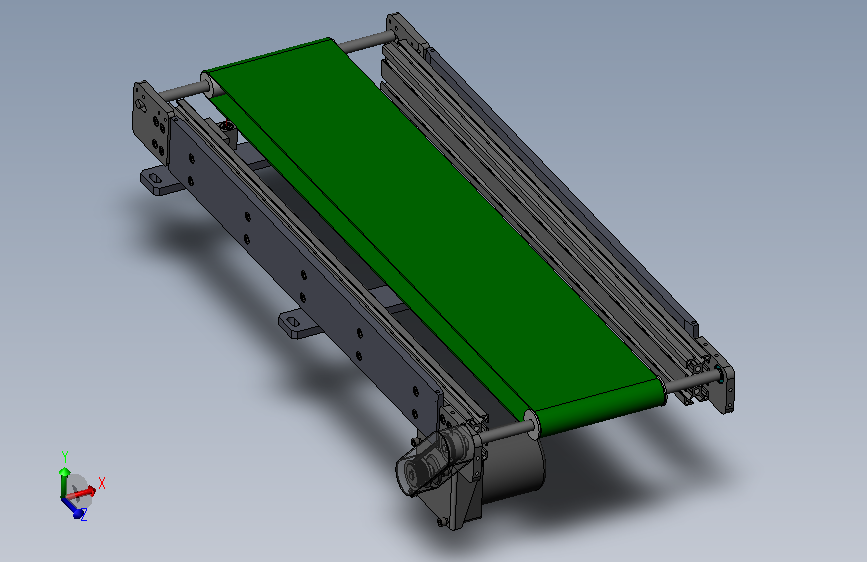Click the blue Z axis arrow on triad

[72, 507]
